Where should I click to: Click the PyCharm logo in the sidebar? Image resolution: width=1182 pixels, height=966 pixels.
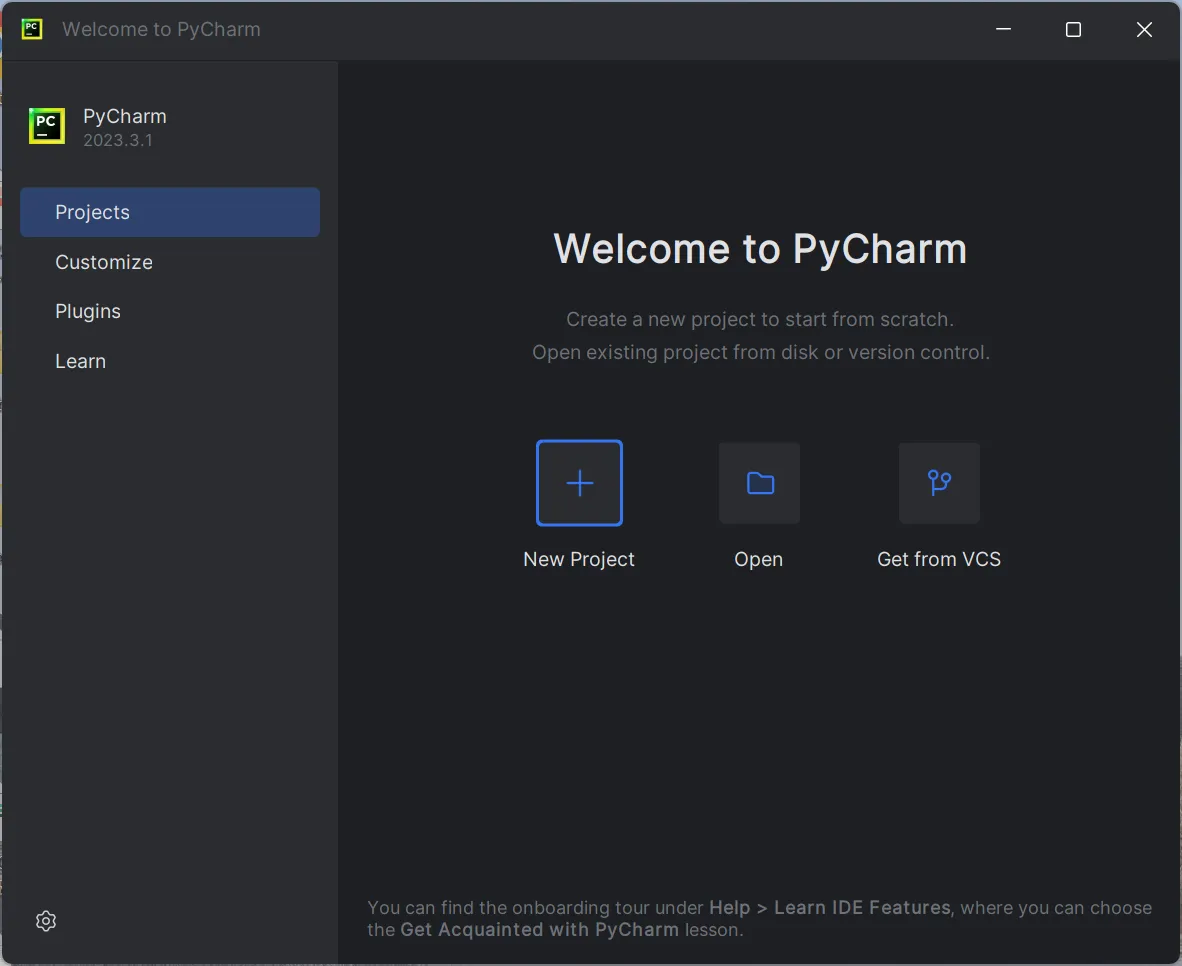tap(47, 126)
